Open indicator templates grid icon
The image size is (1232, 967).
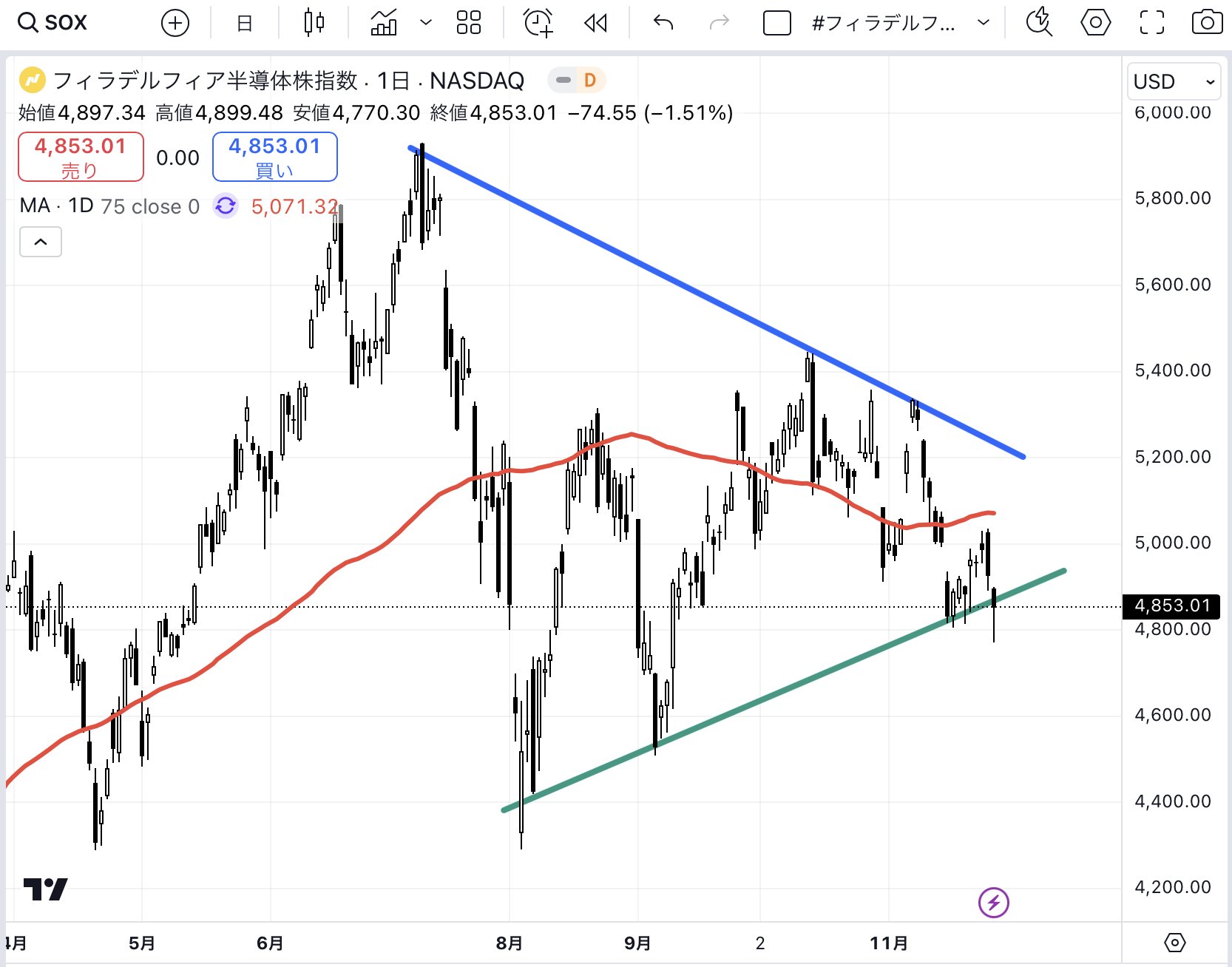[469, 23]
